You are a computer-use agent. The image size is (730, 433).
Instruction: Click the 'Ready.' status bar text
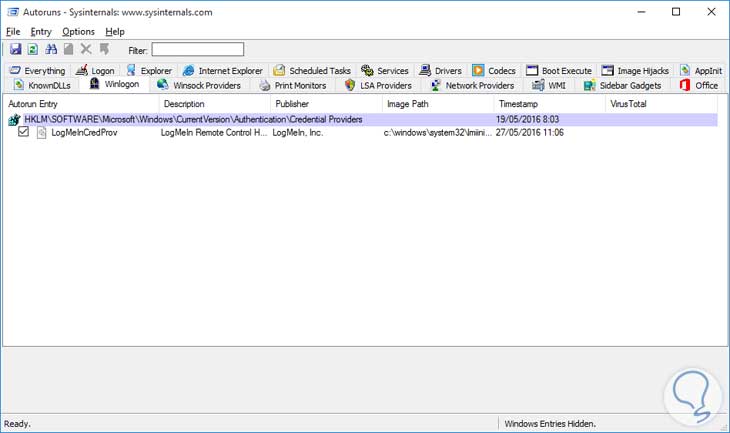[x=17, y=424]
